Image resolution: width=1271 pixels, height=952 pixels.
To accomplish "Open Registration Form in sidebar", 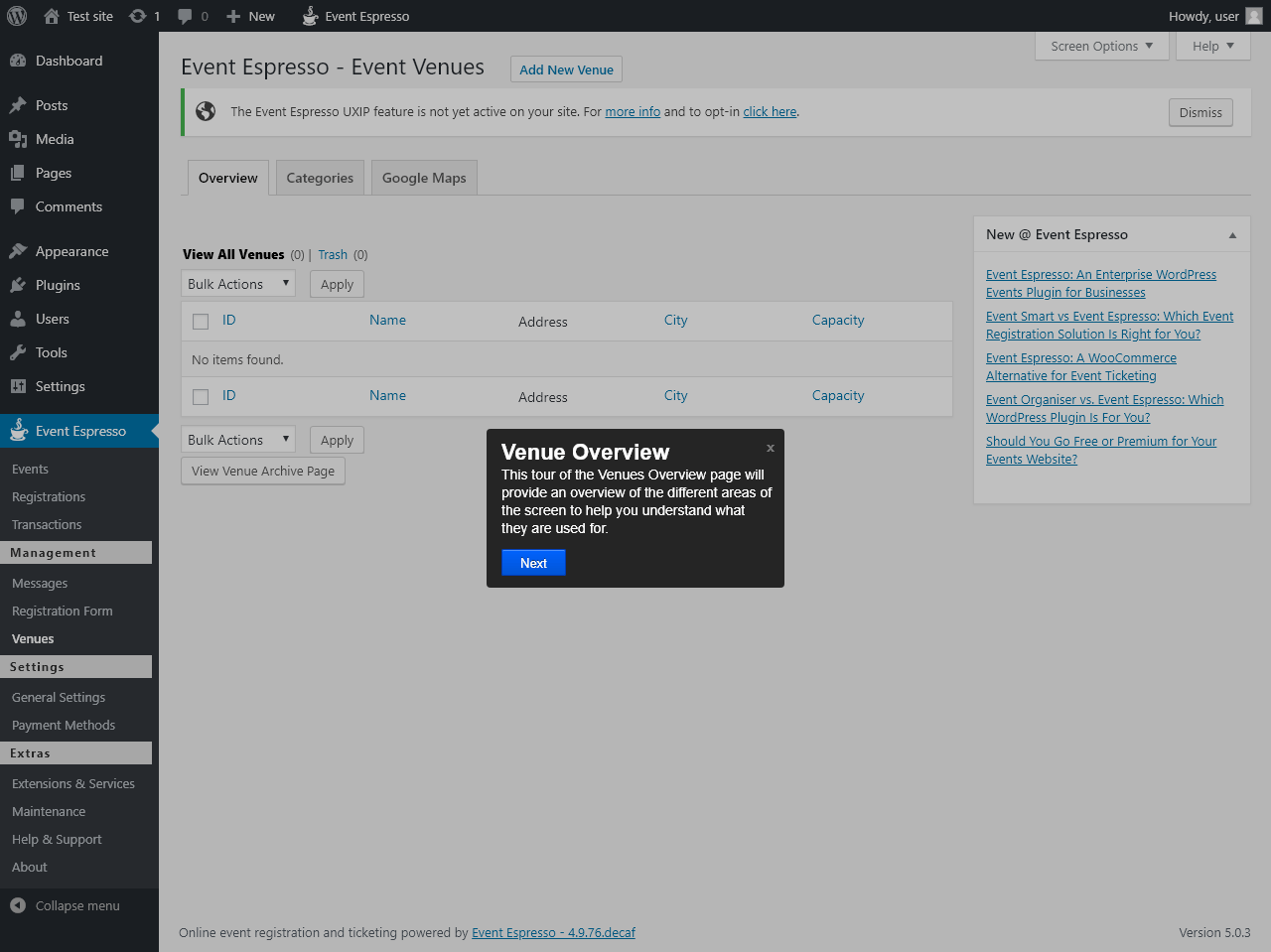I will [63, 611].
